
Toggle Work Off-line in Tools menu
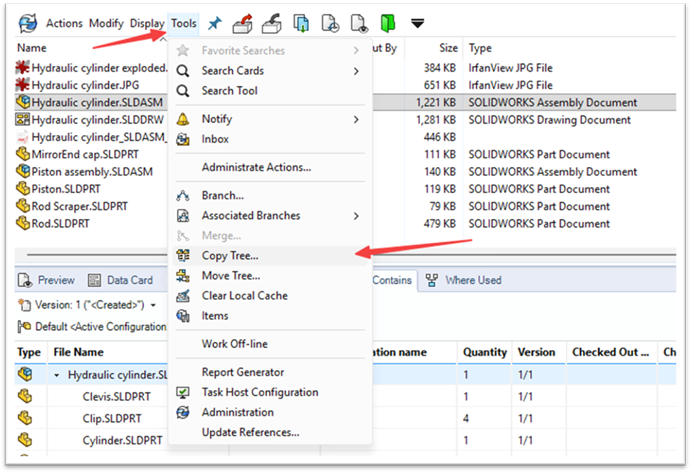[234, 344]
